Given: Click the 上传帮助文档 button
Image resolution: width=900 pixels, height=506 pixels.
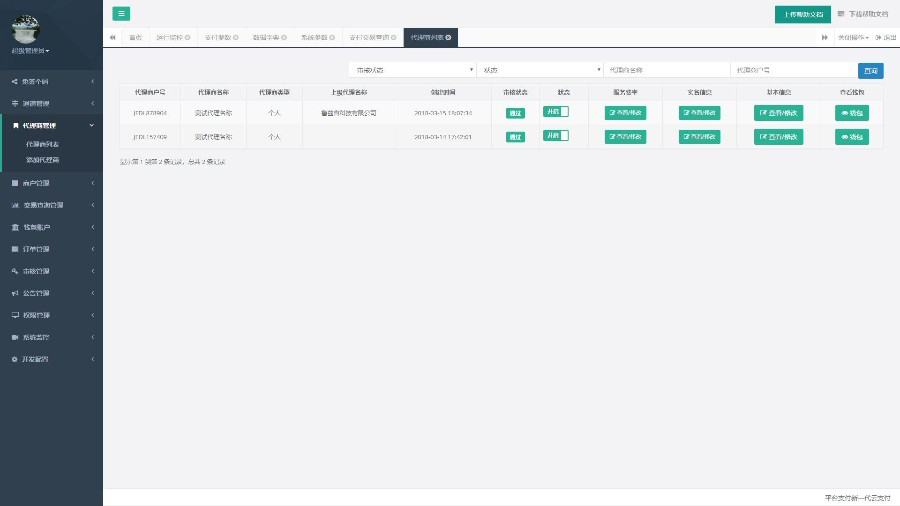Looking at the screenshot, I should 802,14.
